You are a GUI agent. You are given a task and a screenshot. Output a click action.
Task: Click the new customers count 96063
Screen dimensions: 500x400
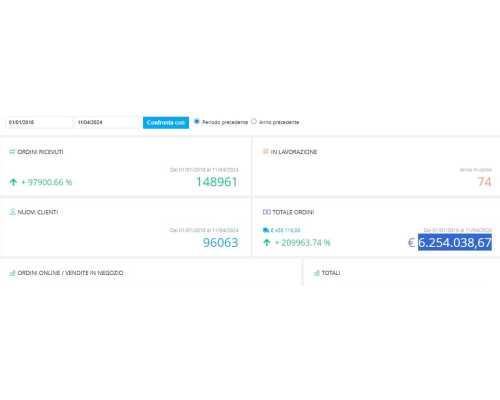tap(220, 243)
